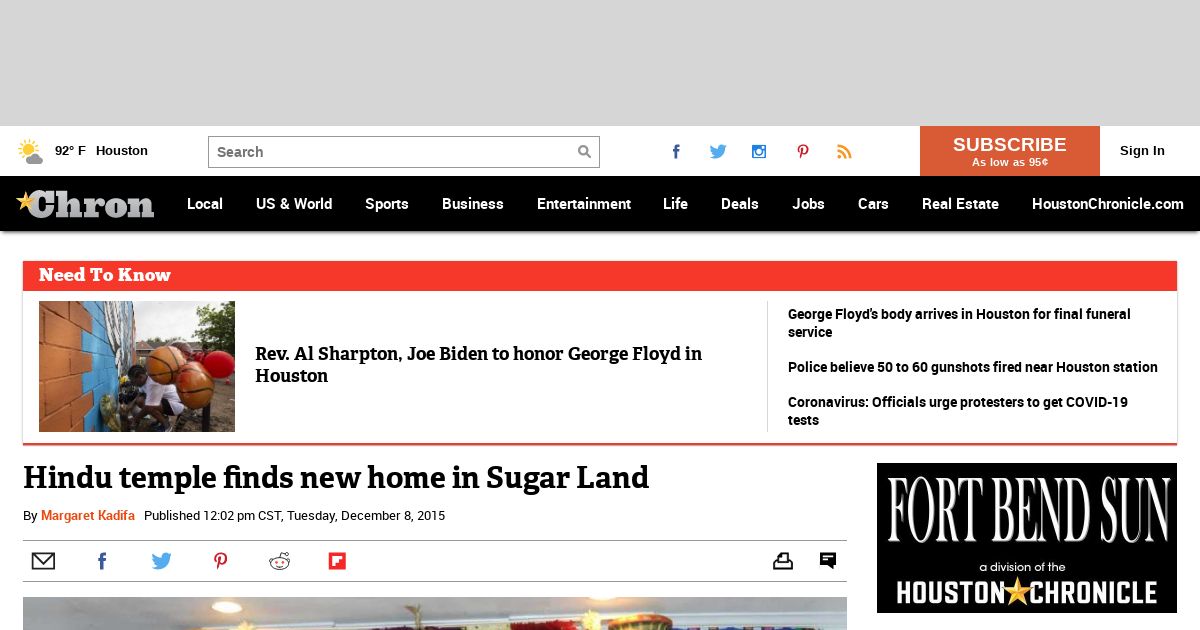Share article on Flipboard
Screen dimensions: 1200x630
(x=337, y=561)
